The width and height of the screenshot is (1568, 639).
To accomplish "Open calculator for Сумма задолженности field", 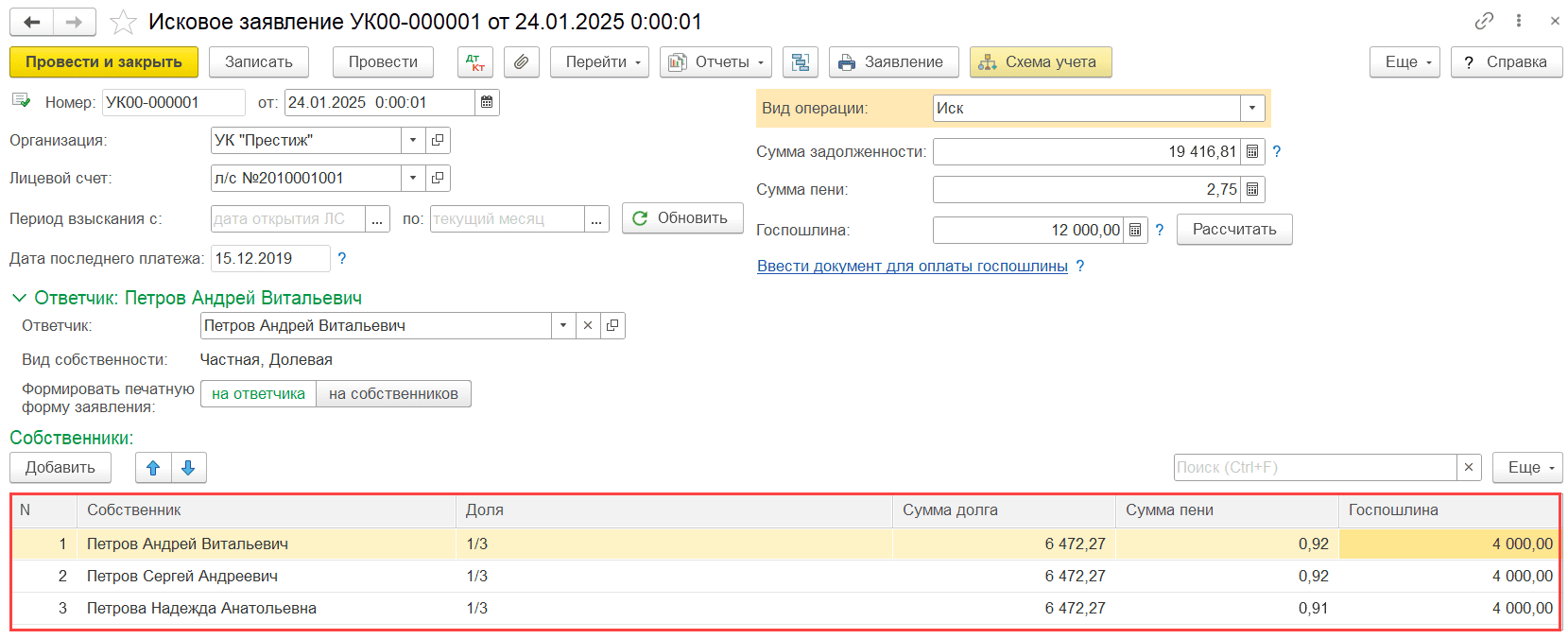I will click(1251, 151).
